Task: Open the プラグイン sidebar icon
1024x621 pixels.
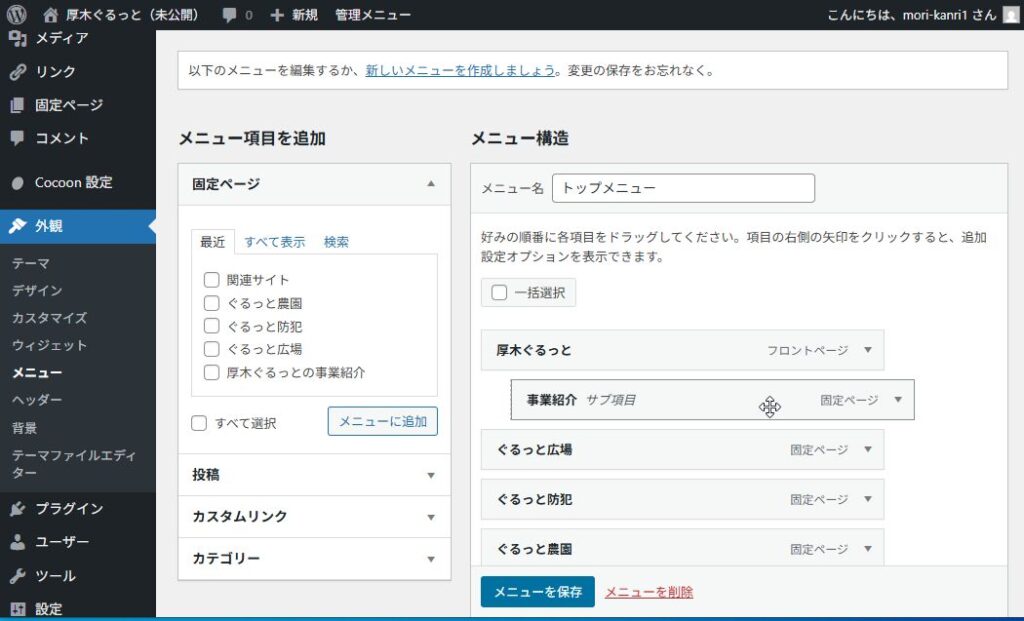Action: [18, 509]
